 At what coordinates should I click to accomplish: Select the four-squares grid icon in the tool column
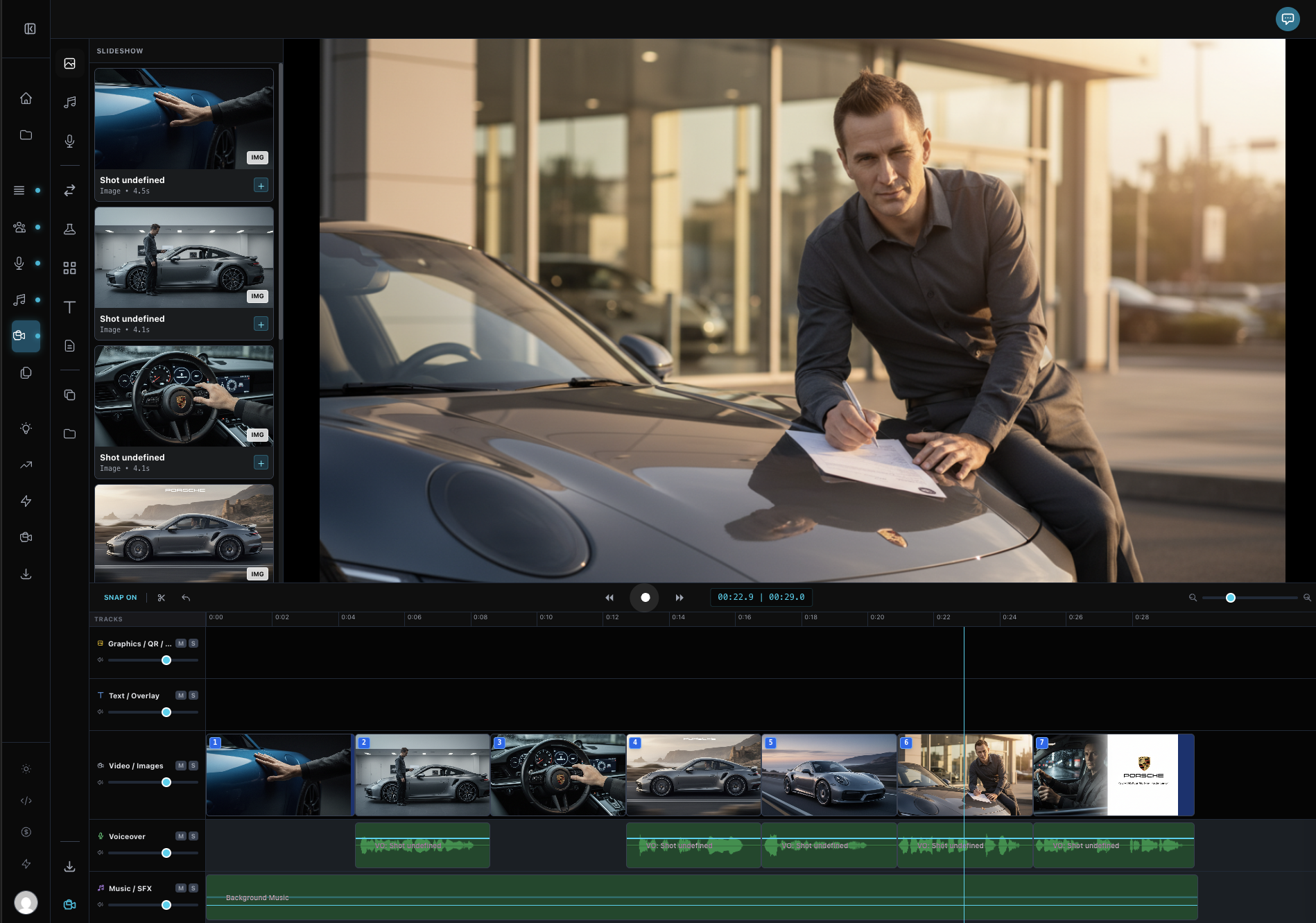pos(70,268)
